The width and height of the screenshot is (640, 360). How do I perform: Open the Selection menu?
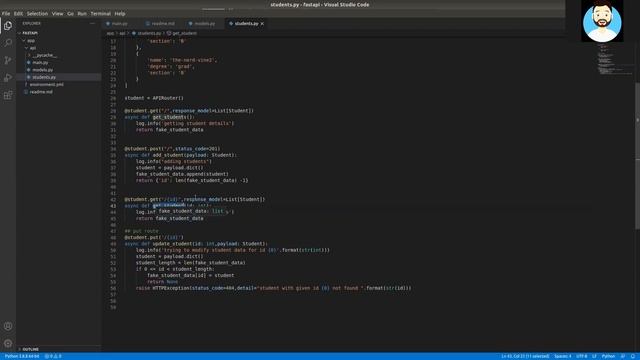tap(37, 13)
